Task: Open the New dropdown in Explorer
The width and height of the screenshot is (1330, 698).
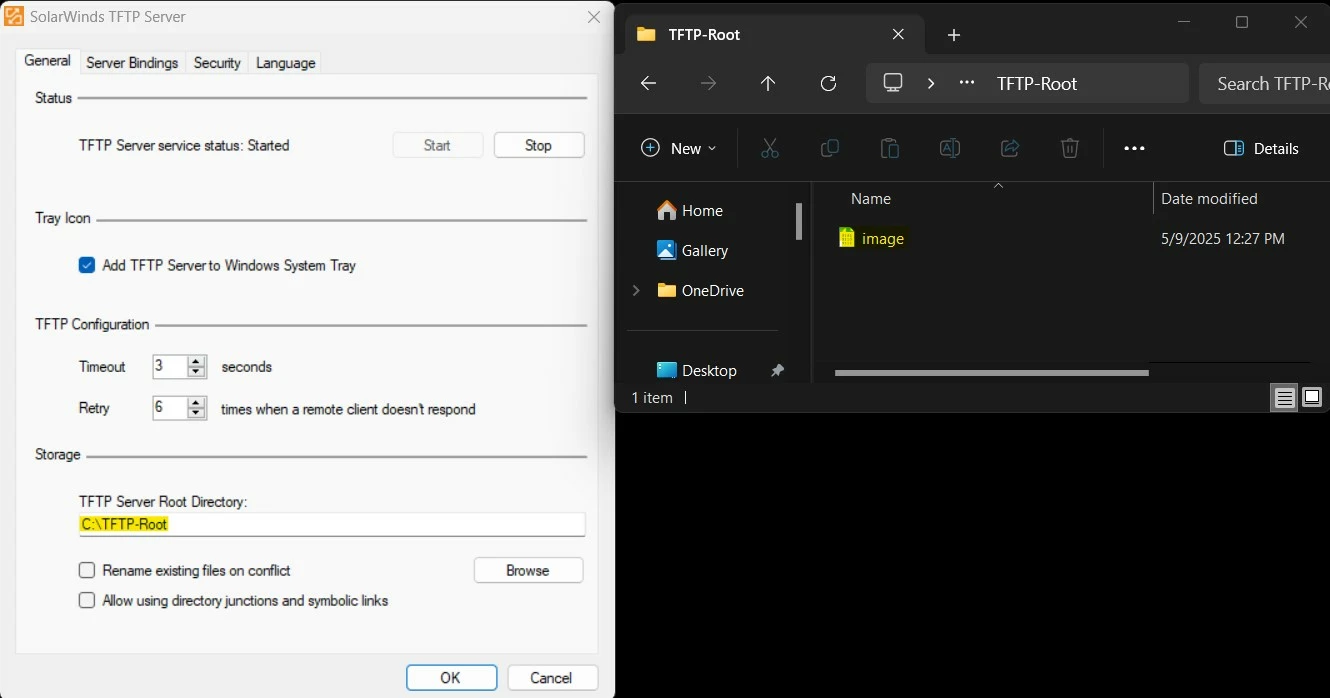Action: point(679,148)
